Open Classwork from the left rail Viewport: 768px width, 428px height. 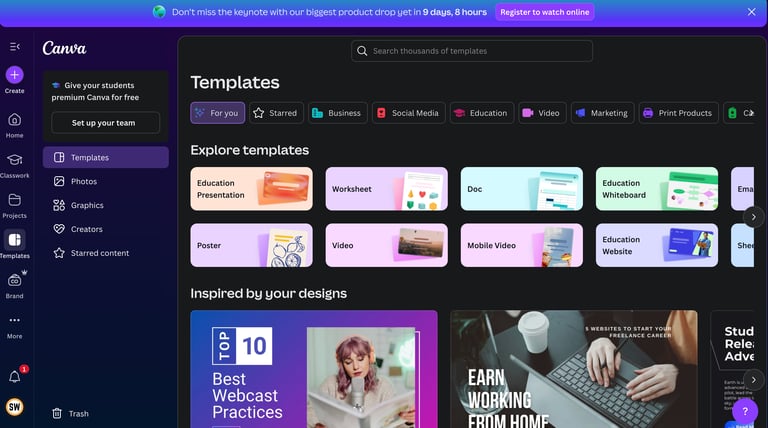[15, 166]
